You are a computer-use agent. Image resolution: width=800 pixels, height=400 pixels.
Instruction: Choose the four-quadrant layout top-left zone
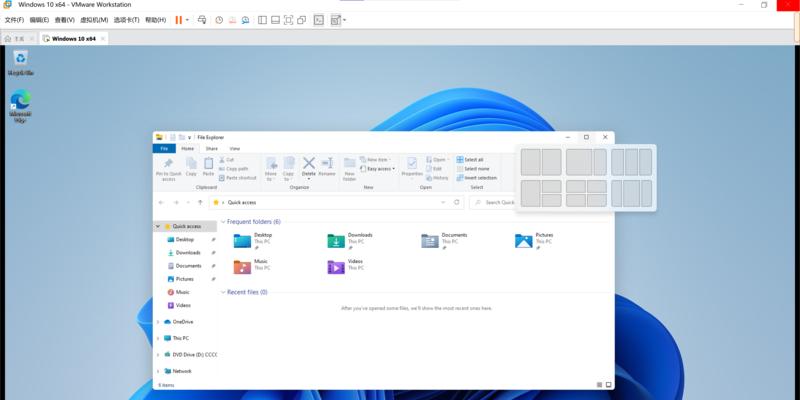(576, 187)
